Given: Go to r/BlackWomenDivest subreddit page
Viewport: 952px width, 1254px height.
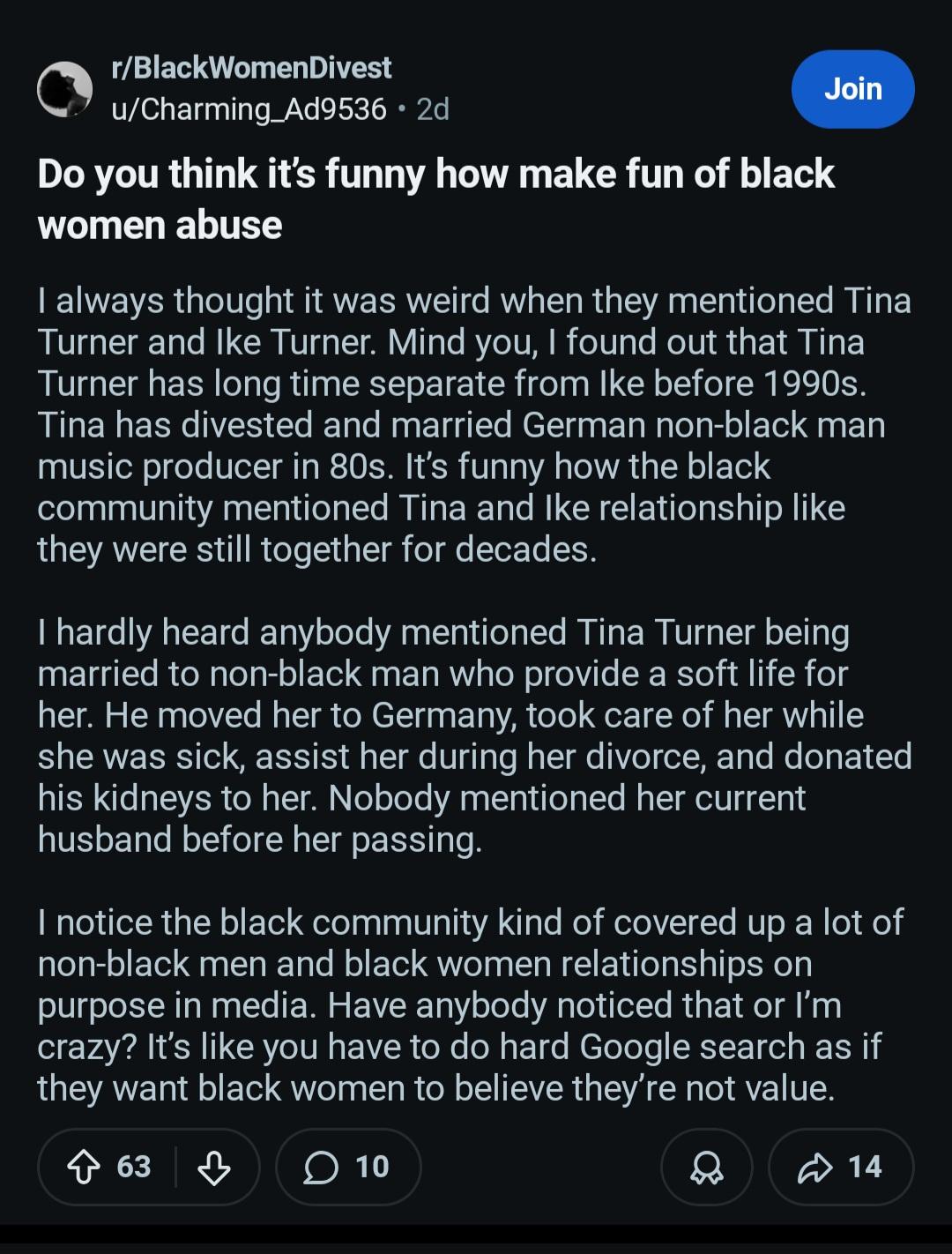Looking at the screenshot, I should coord(252,68).
